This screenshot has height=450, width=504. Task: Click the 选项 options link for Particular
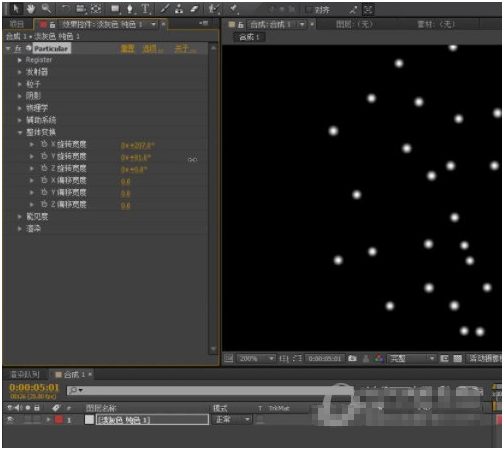(152, 49)
